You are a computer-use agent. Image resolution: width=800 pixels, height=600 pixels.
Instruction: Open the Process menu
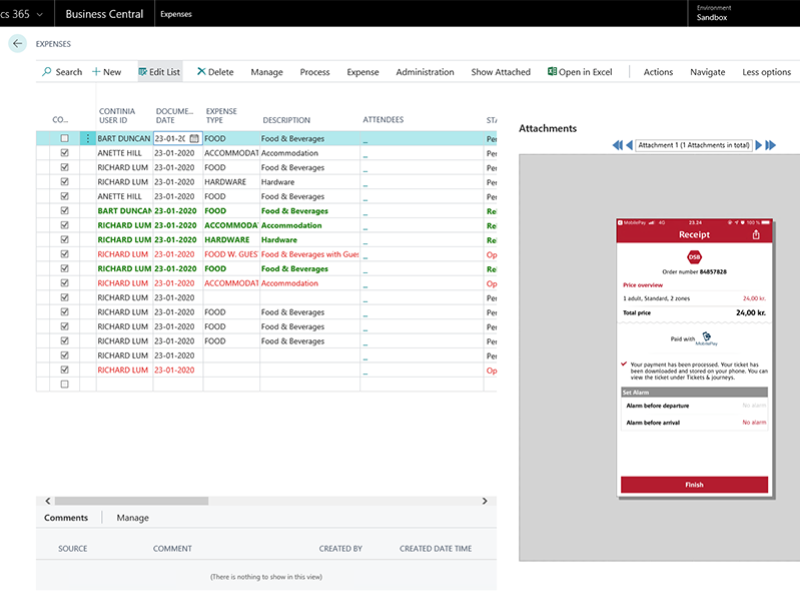(x=315, y=72)
